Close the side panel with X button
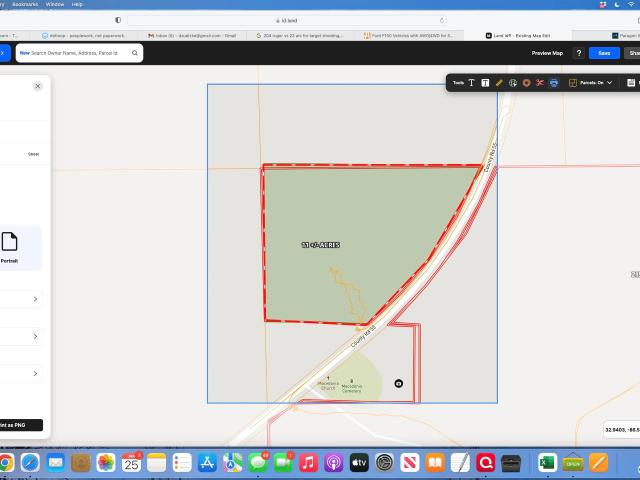The width and height of the screenshot is (640, 480). point(38,86)
